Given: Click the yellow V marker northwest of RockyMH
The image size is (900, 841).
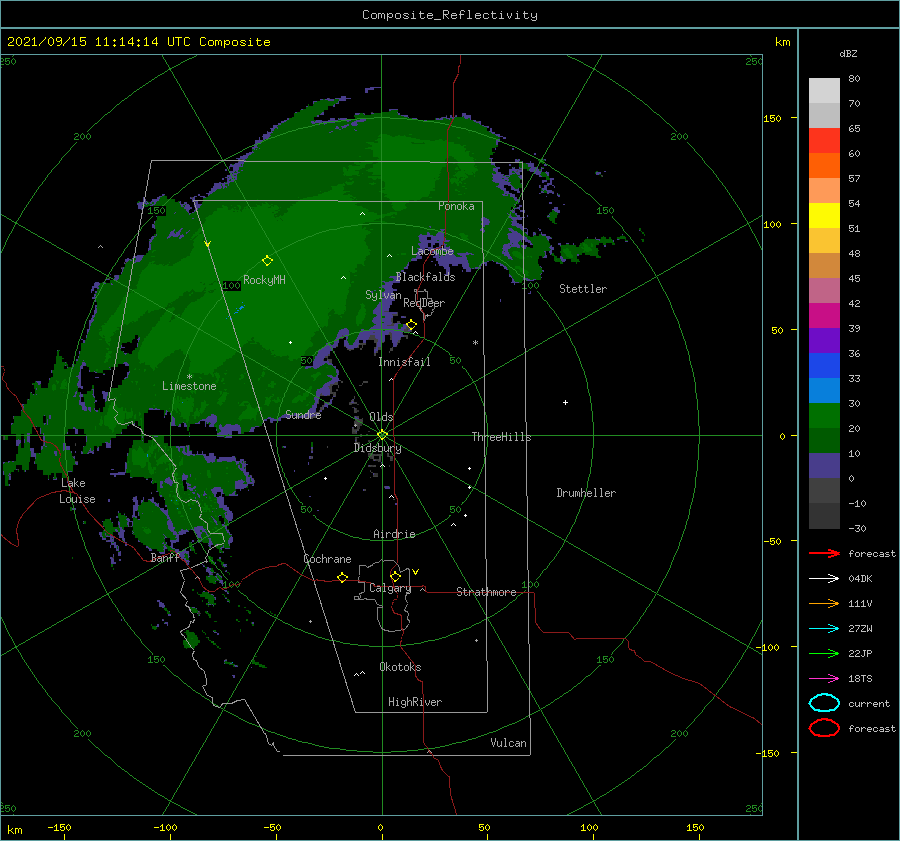Looking at the screenshot, I should [207, 244].
